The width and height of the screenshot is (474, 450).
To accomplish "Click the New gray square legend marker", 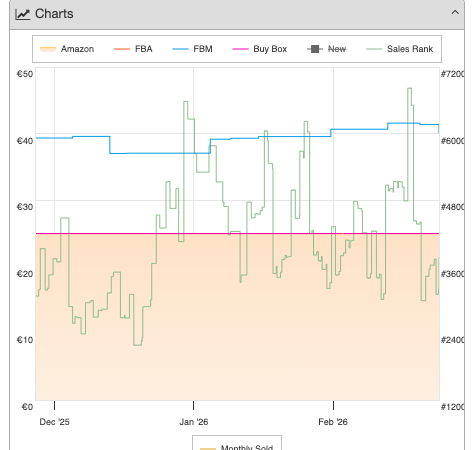I will (315, 49).
